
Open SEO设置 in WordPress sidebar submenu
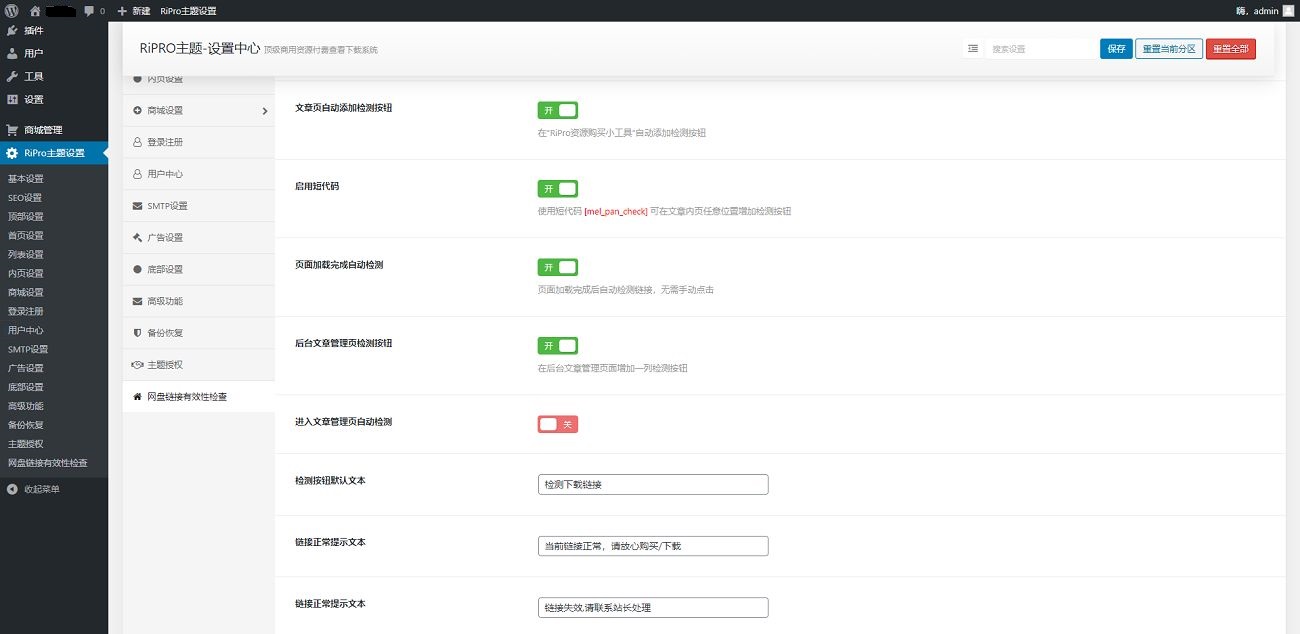coord(25,198)
